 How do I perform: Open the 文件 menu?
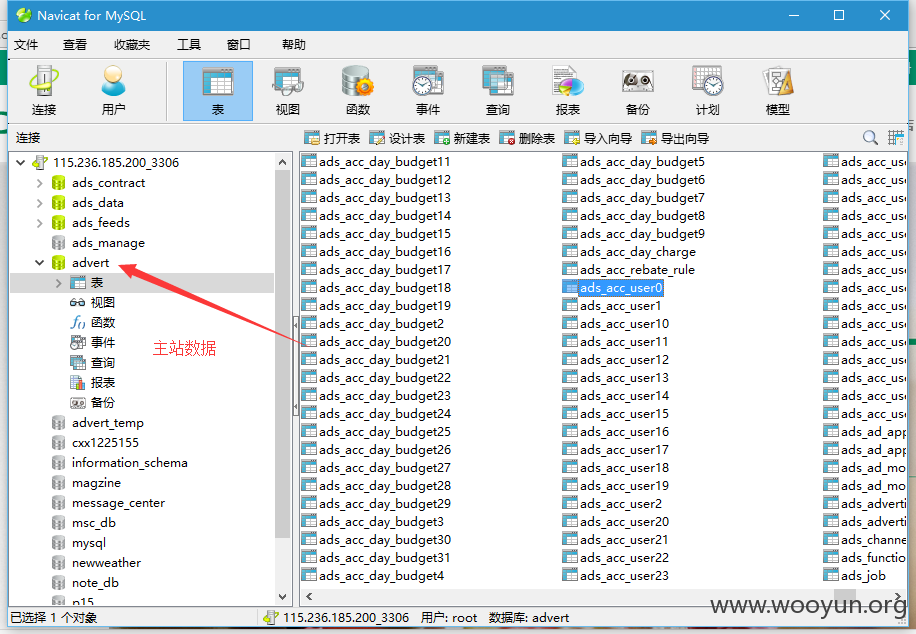pyautogui.click(x=26, y=44)
